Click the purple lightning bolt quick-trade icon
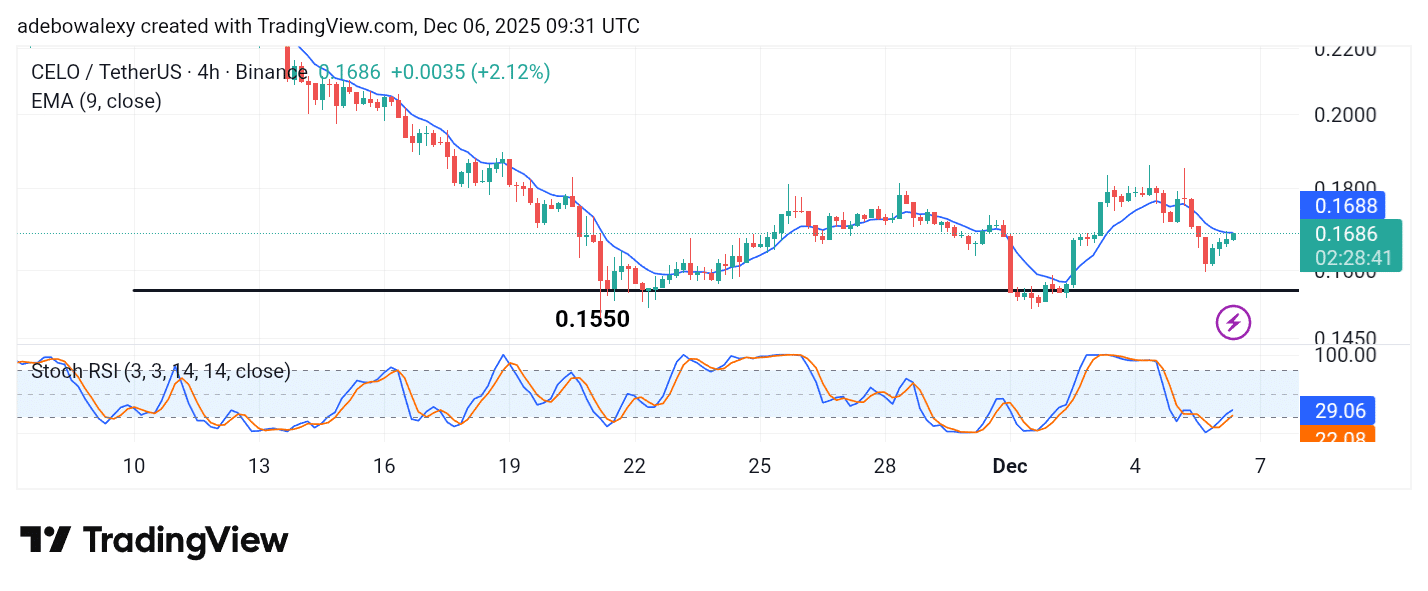This screenshot has width=1428, height=591. [1233, 321]
